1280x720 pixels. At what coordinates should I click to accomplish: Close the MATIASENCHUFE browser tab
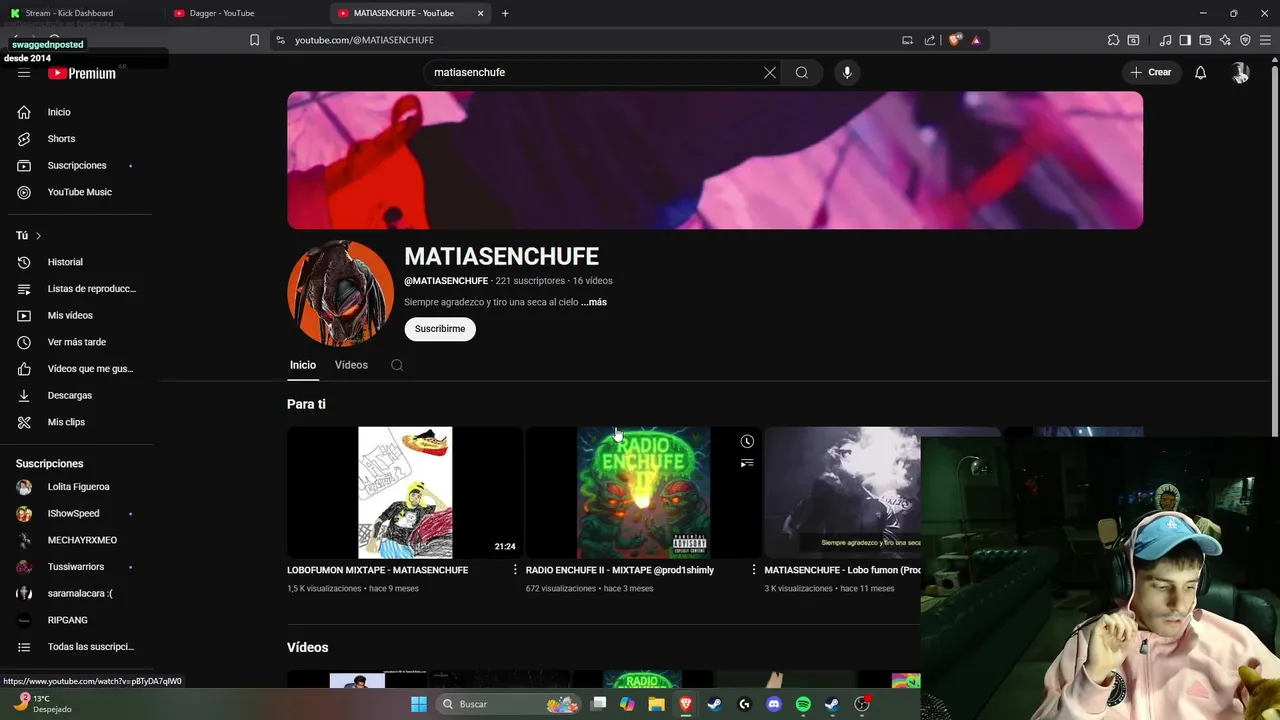(480, 13)
